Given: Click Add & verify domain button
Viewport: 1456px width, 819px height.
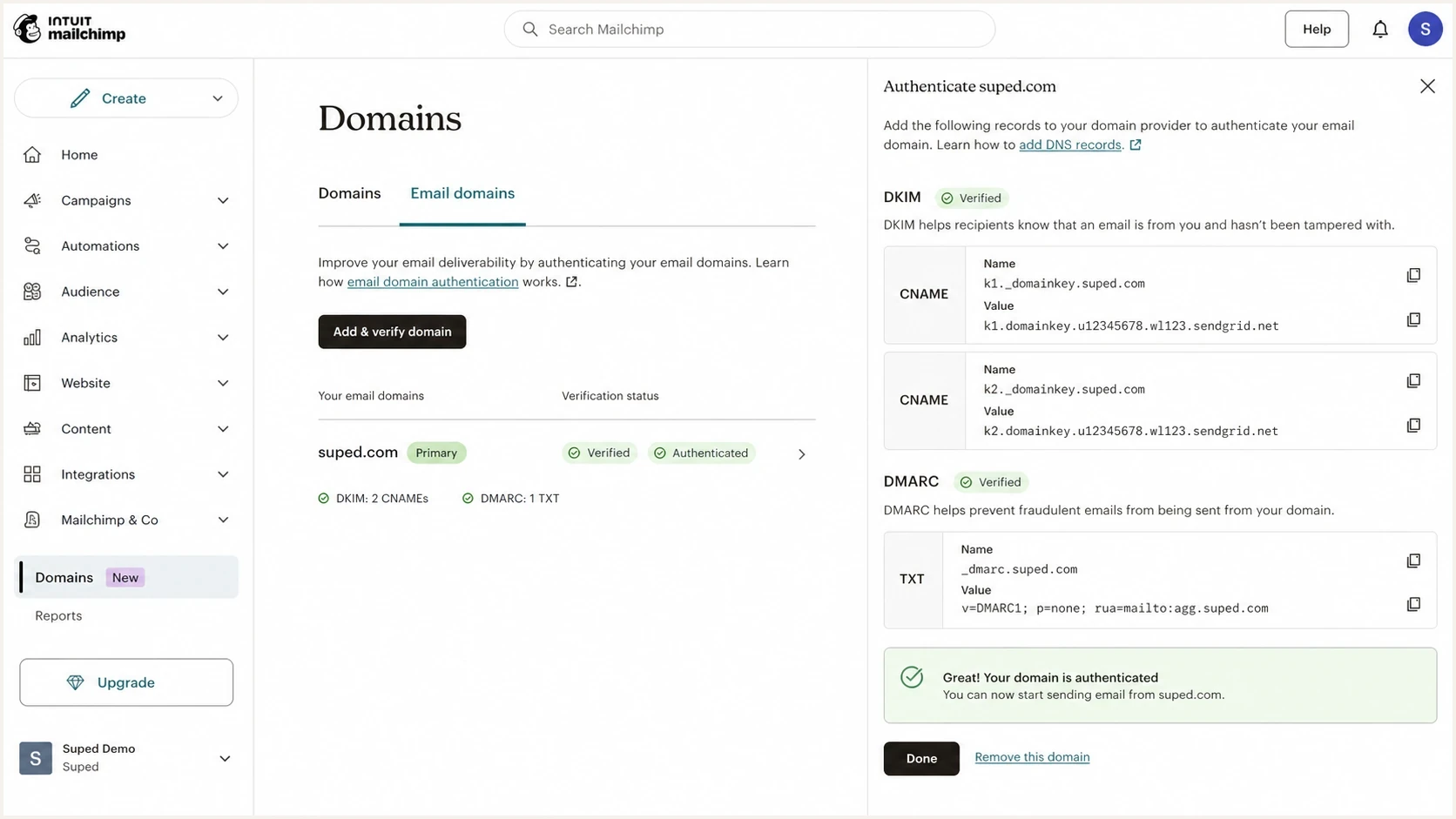Looking at the screenshot, I should pos(392,332).
